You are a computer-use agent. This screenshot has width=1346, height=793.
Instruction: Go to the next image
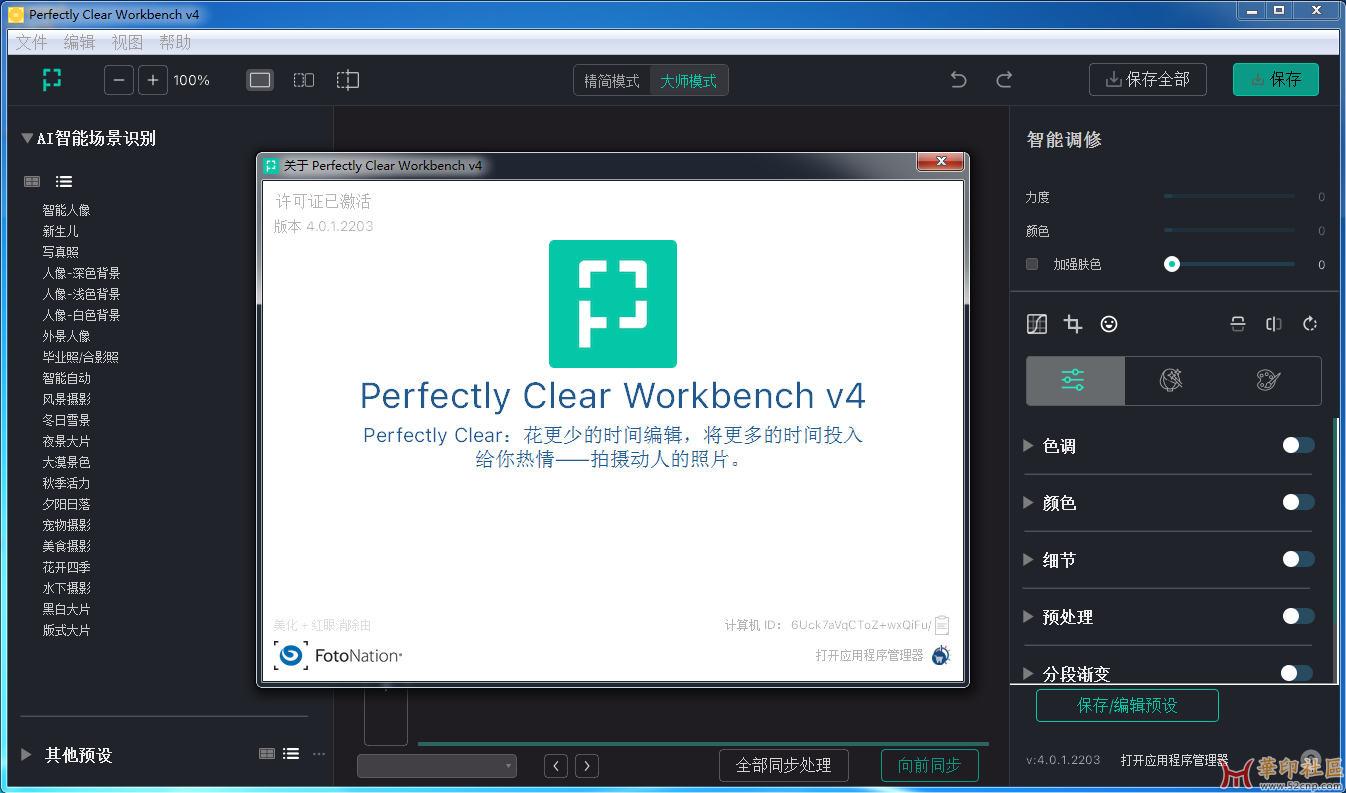pos(587,766)
